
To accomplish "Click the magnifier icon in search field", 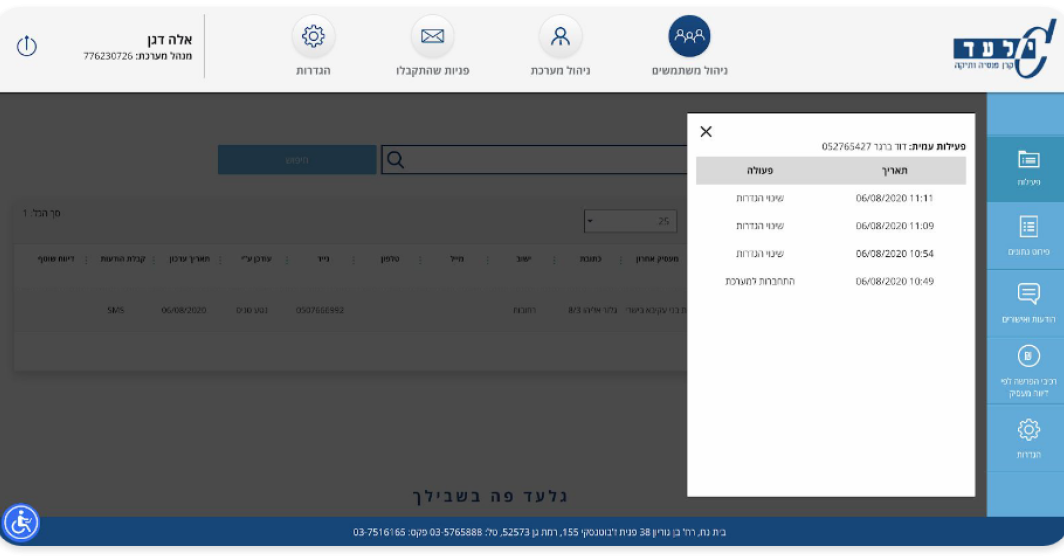I will click(396, 160).
